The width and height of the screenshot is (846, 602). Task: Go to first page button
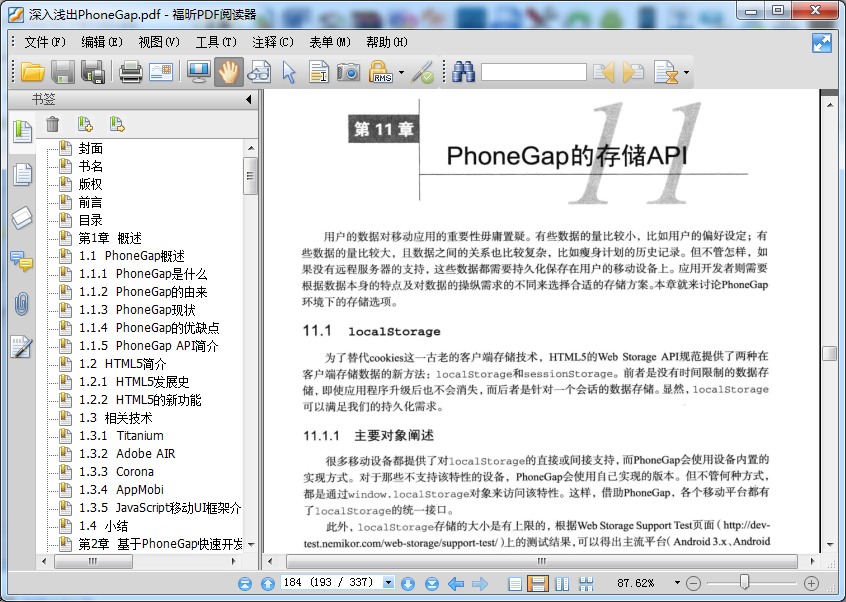point(245,583)
